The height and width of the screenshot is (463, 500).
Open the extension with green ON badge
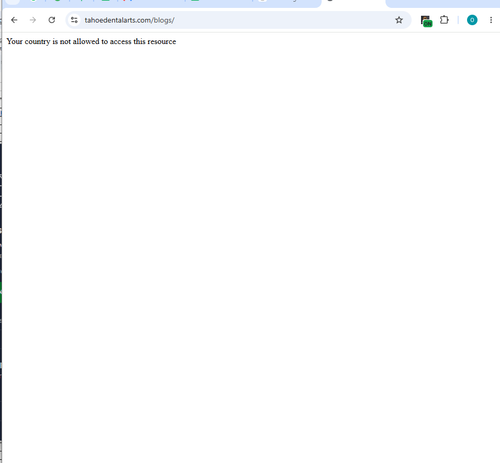(x=426, y=21)
